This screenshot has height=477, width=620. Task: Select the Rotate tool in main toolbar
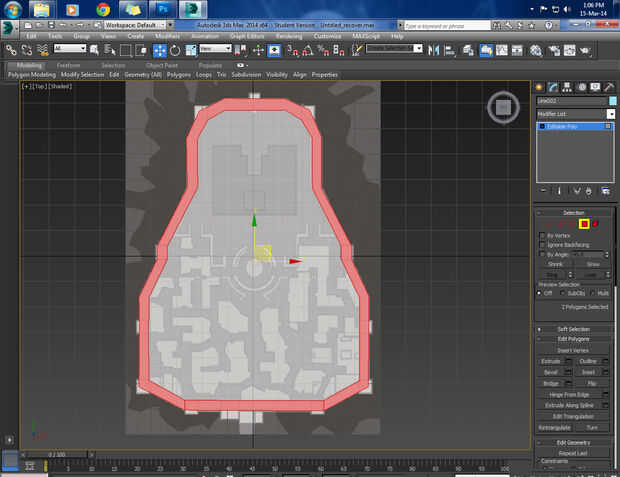175,49
